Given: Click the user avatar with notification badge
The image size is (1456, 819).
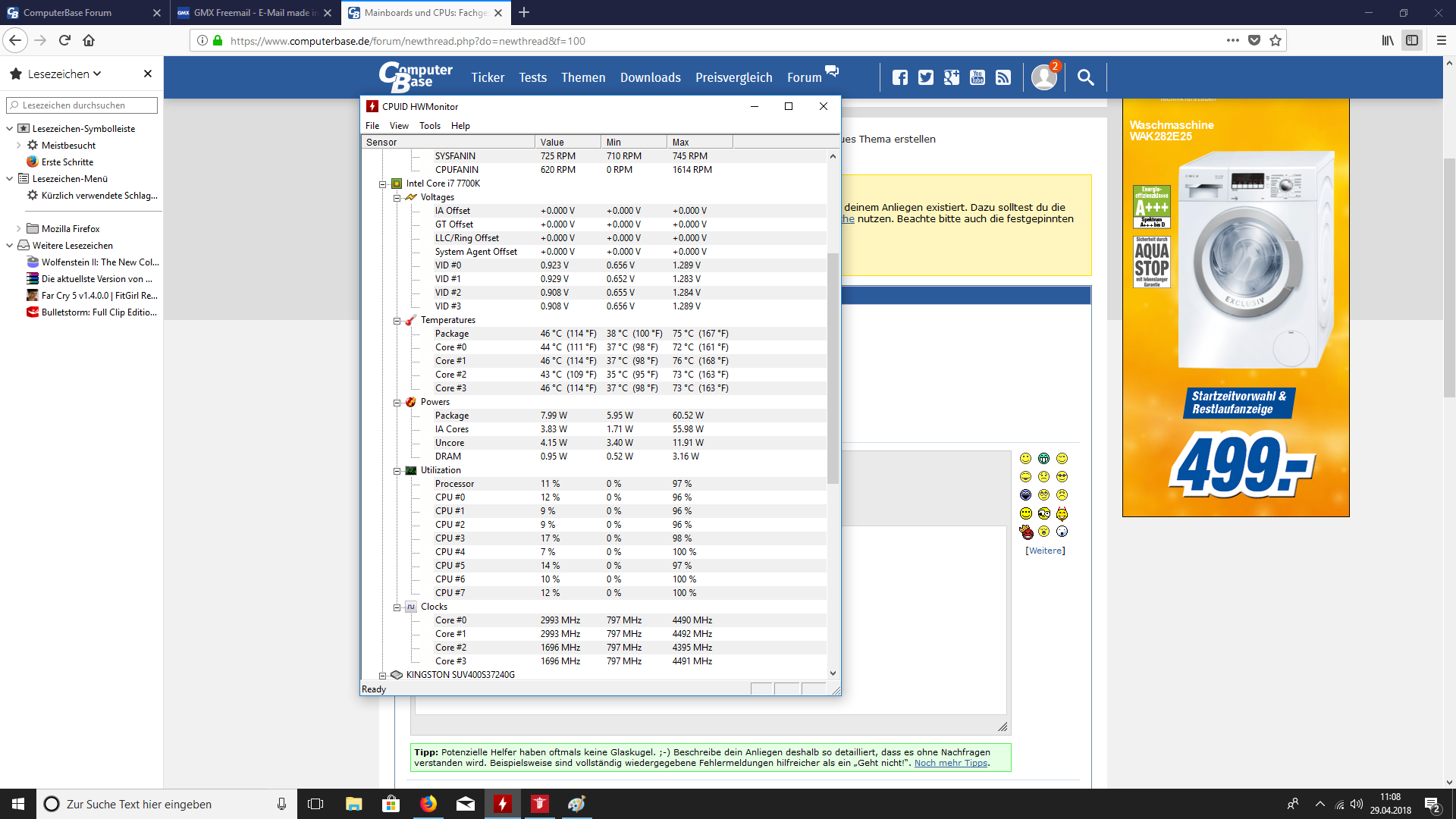Looking at the screenshot, I should [1044, 77].
